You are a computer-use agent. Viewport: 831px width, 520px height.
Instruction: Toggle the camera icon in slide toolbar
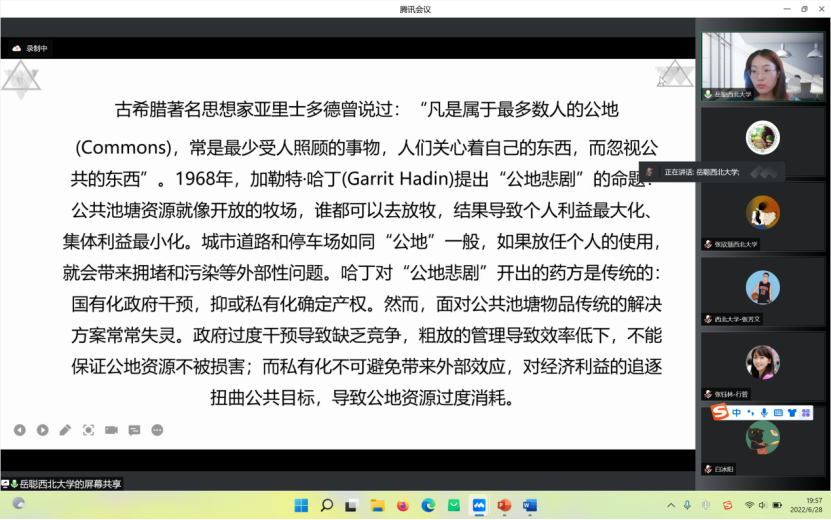111,430
